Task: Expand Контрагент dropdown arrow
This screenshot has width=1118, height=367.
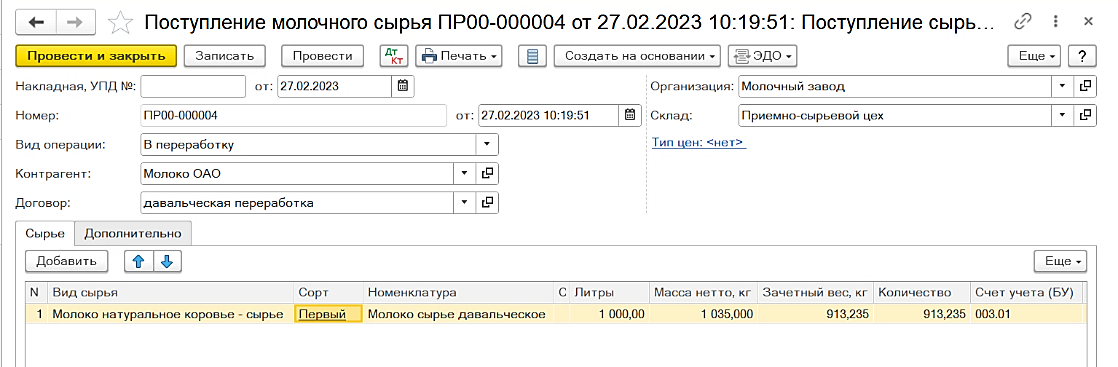Action: (464, 173)
